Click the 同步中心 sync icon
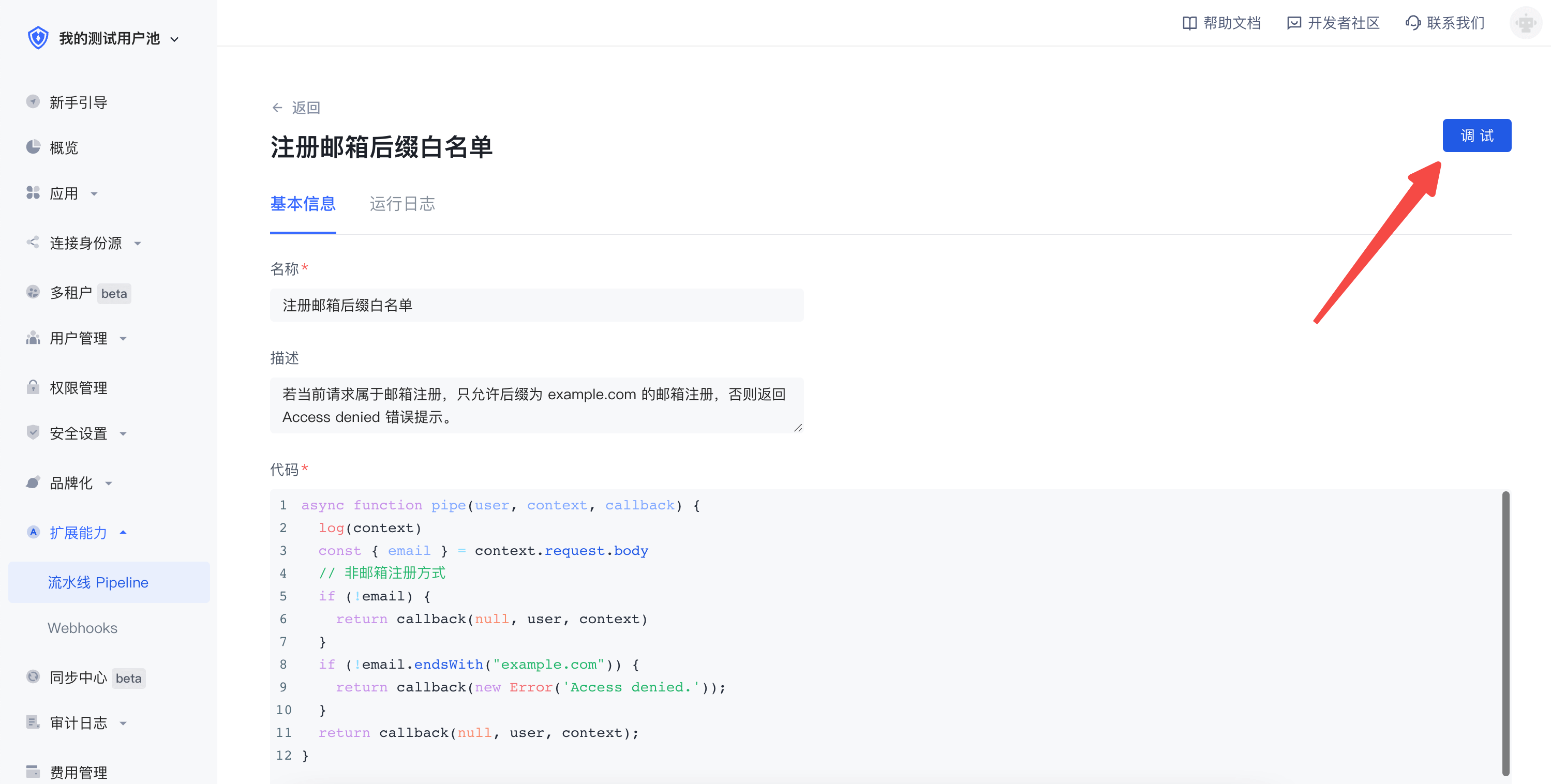1551x784 pixels. 33,677
